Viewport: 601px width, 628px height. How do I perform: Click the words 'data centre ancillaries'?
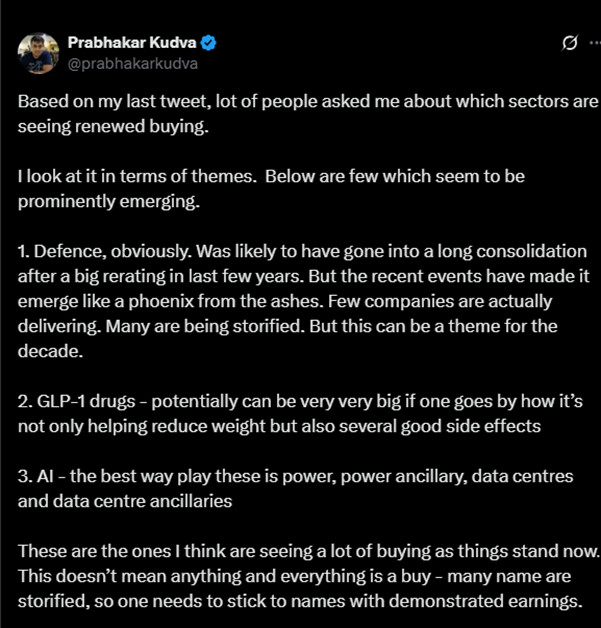click(x=158, y=499)
